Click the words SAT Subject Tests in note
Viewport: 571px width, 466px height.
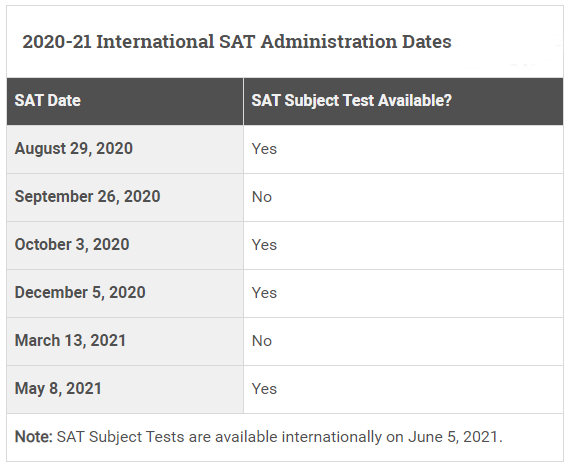pyautogui.click(x=121, y=437)
